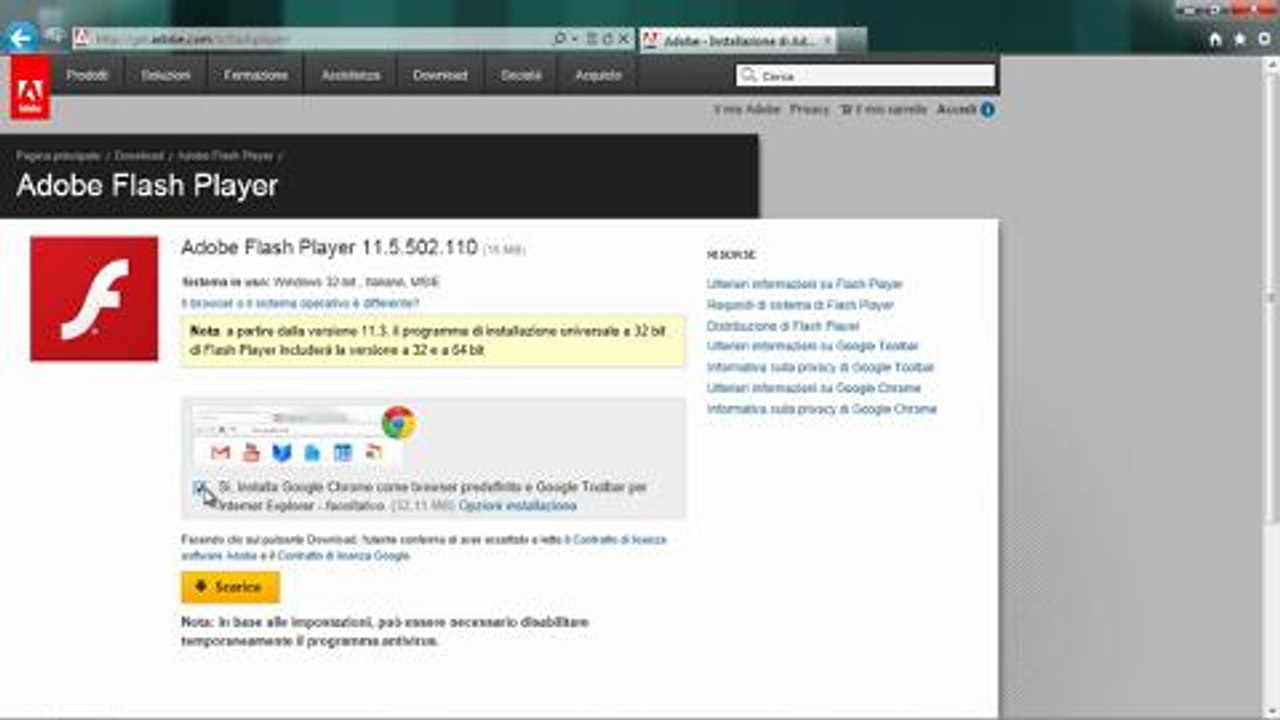Open Ulteriori informazioni su Flash Player link
Viewport: 1280px width, 720px height.
pyautogui.click(x=804, y=284)
